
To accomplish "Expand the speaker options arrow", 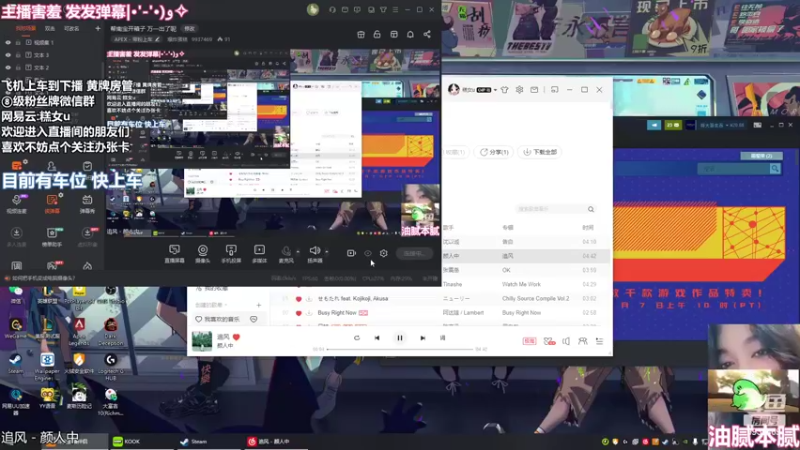I will pyautogui.click(x=327, y=252).
